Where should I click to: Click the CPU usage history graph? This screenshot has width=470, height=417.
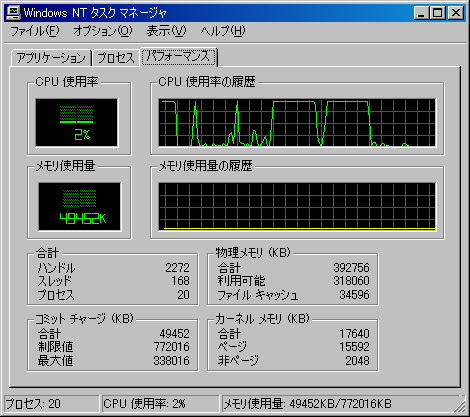(x=297, y=123)
